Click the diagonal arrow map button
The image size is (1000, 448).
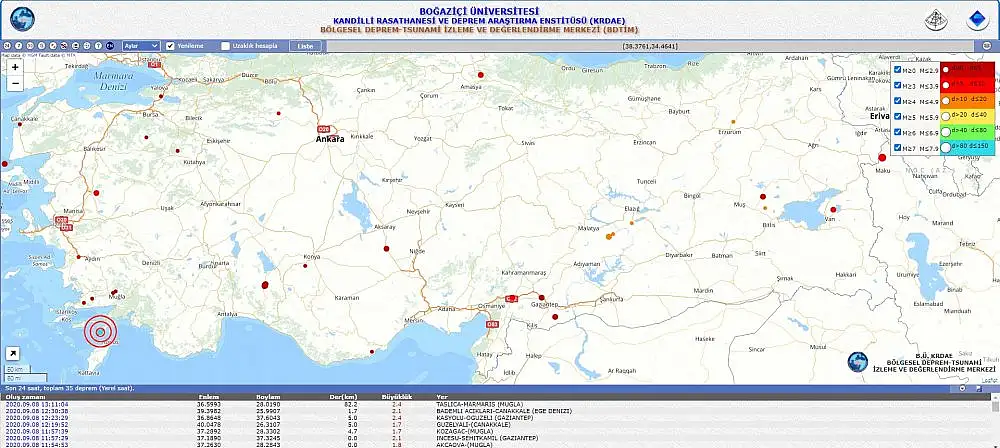click(13, 354)
